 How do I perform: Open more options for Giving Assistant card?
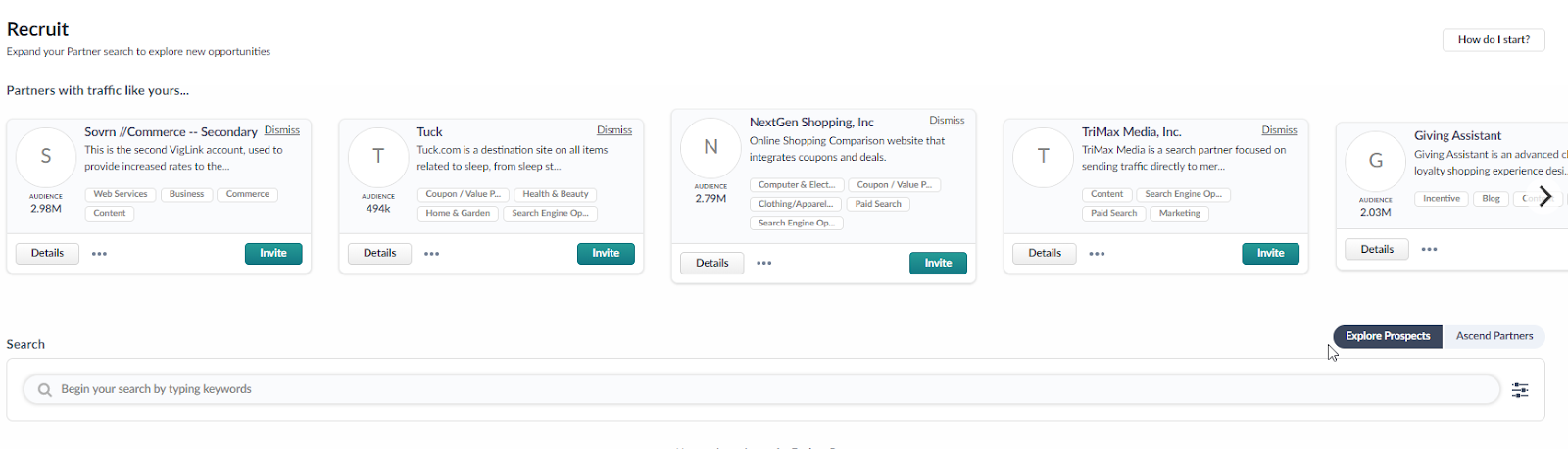(x=1429, y=250)
